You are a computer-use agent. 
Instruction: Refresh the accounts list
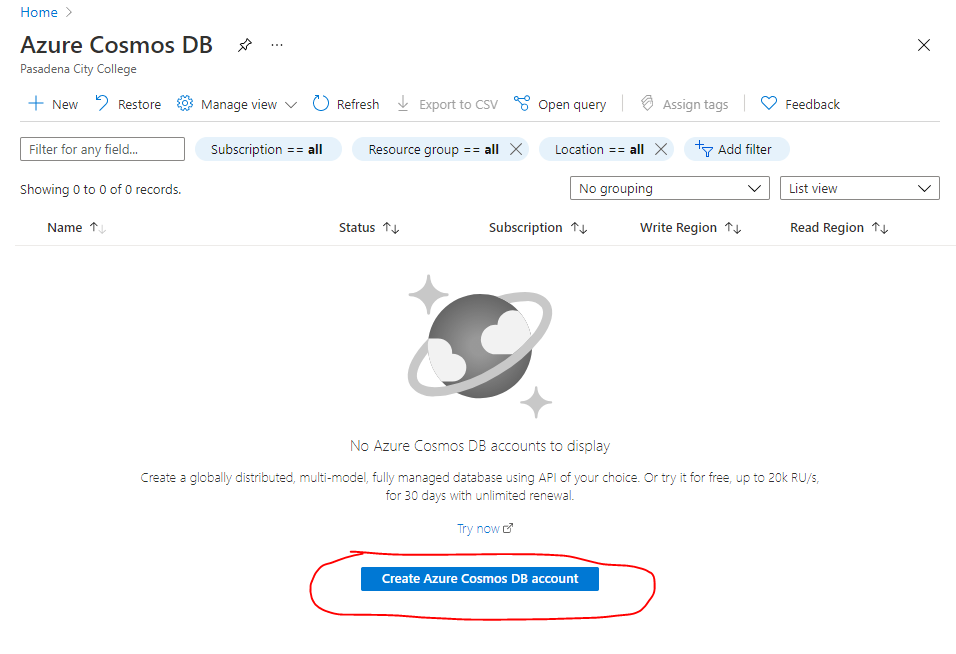click(x=346, y=104)
